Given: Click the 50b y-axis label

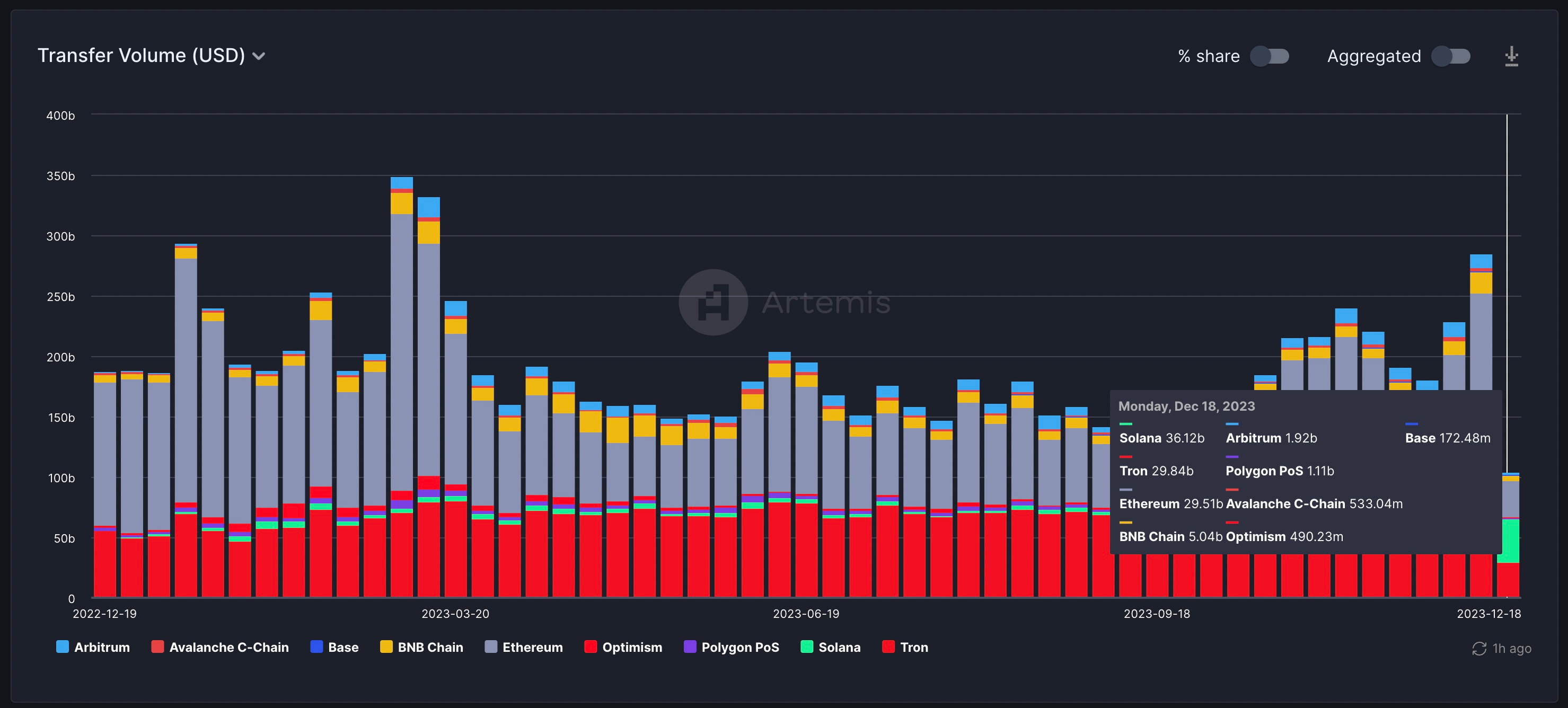Looking at the screenshot, I should point(64,538).
